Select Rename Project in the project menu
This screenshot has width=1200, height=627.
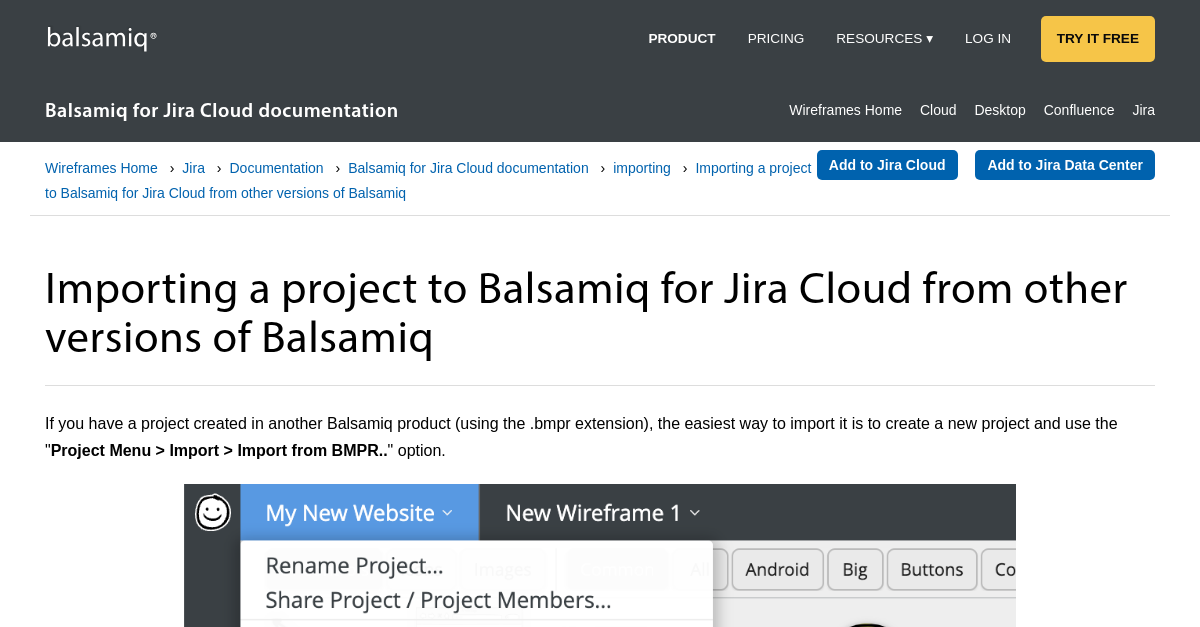click(353, 565)
